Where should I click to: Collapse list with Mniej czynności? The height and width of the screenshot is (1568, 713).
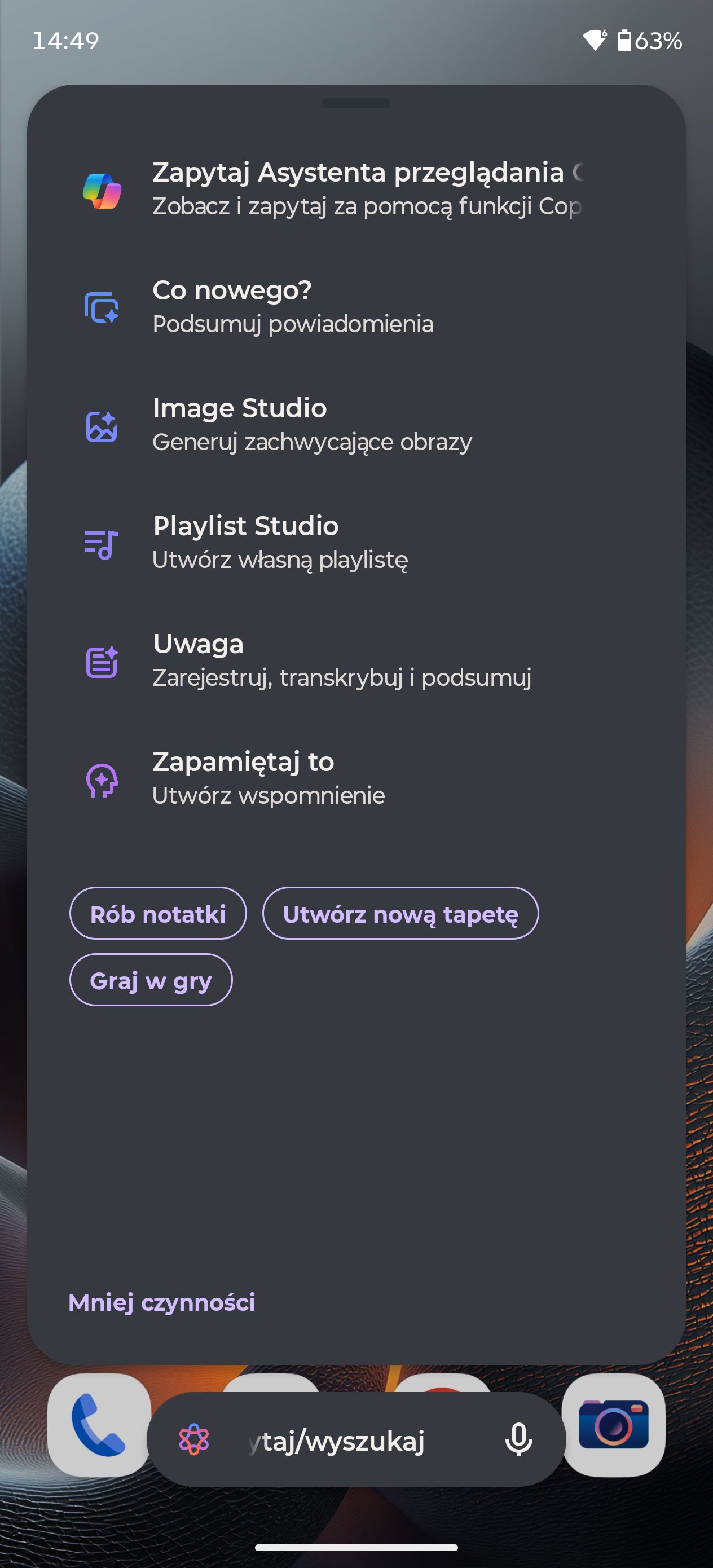[162, 1302]
